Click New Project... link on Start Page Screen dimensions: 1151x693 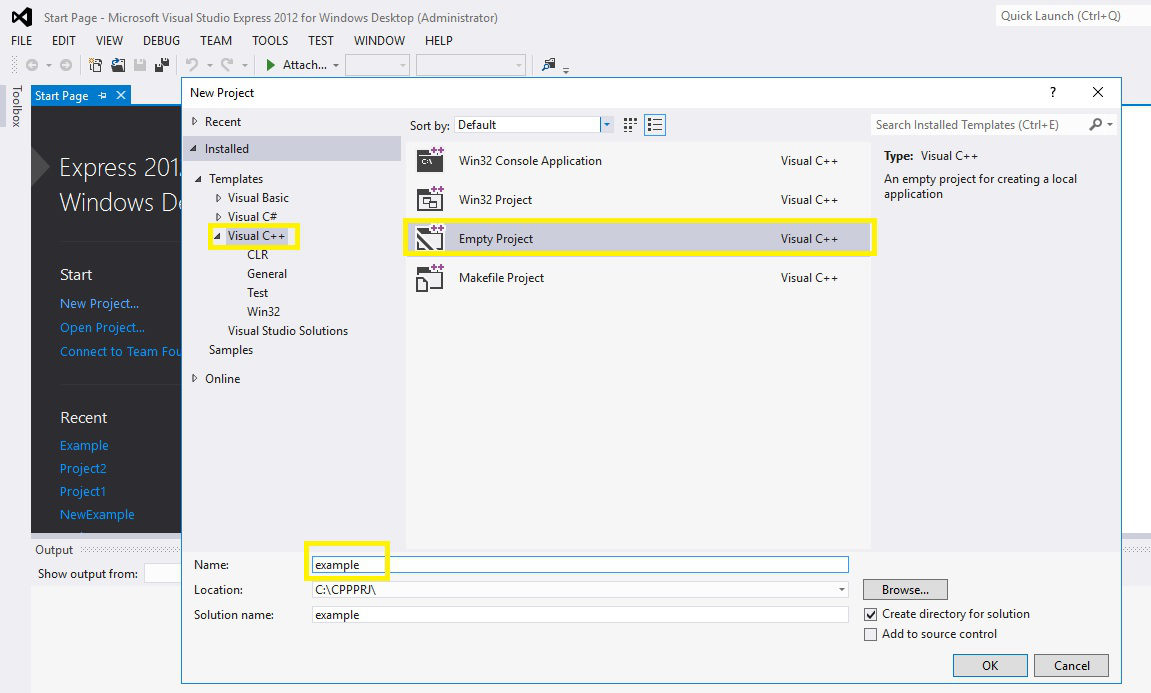click(99, 303)
